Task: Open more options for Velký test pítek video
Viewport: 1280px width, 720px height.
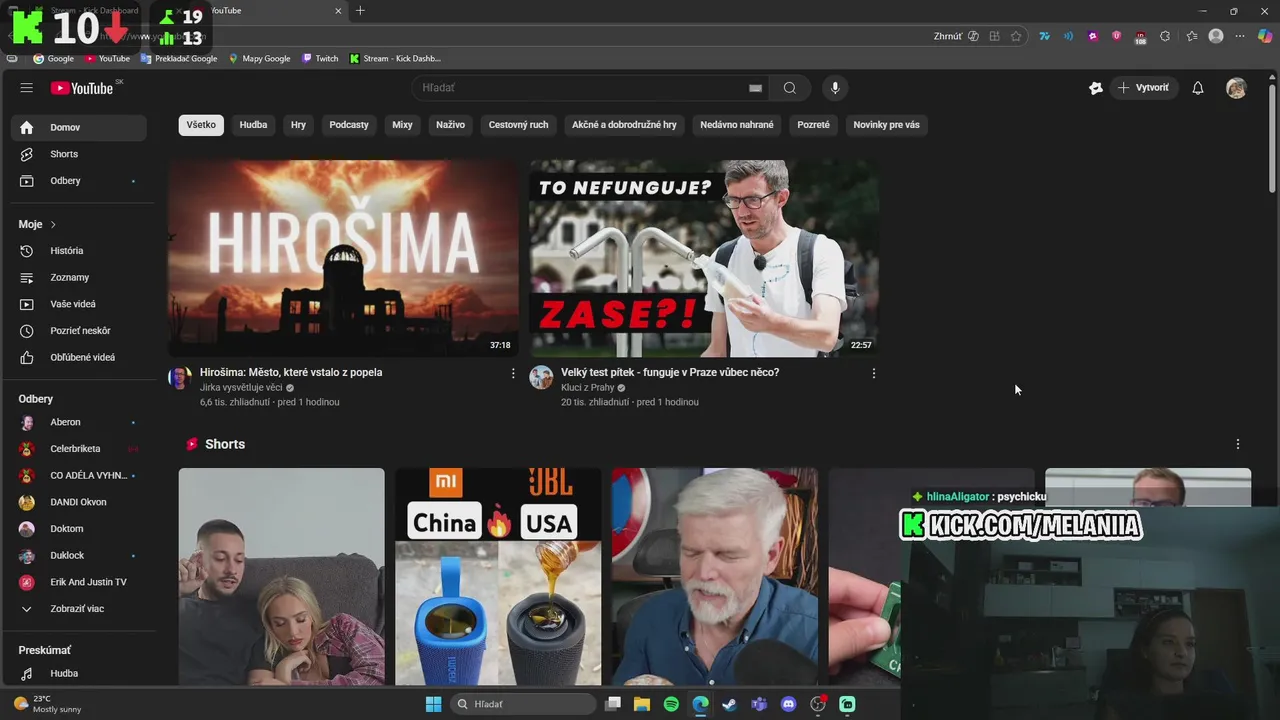Action: pyautogui.click(x=874, y=373)
